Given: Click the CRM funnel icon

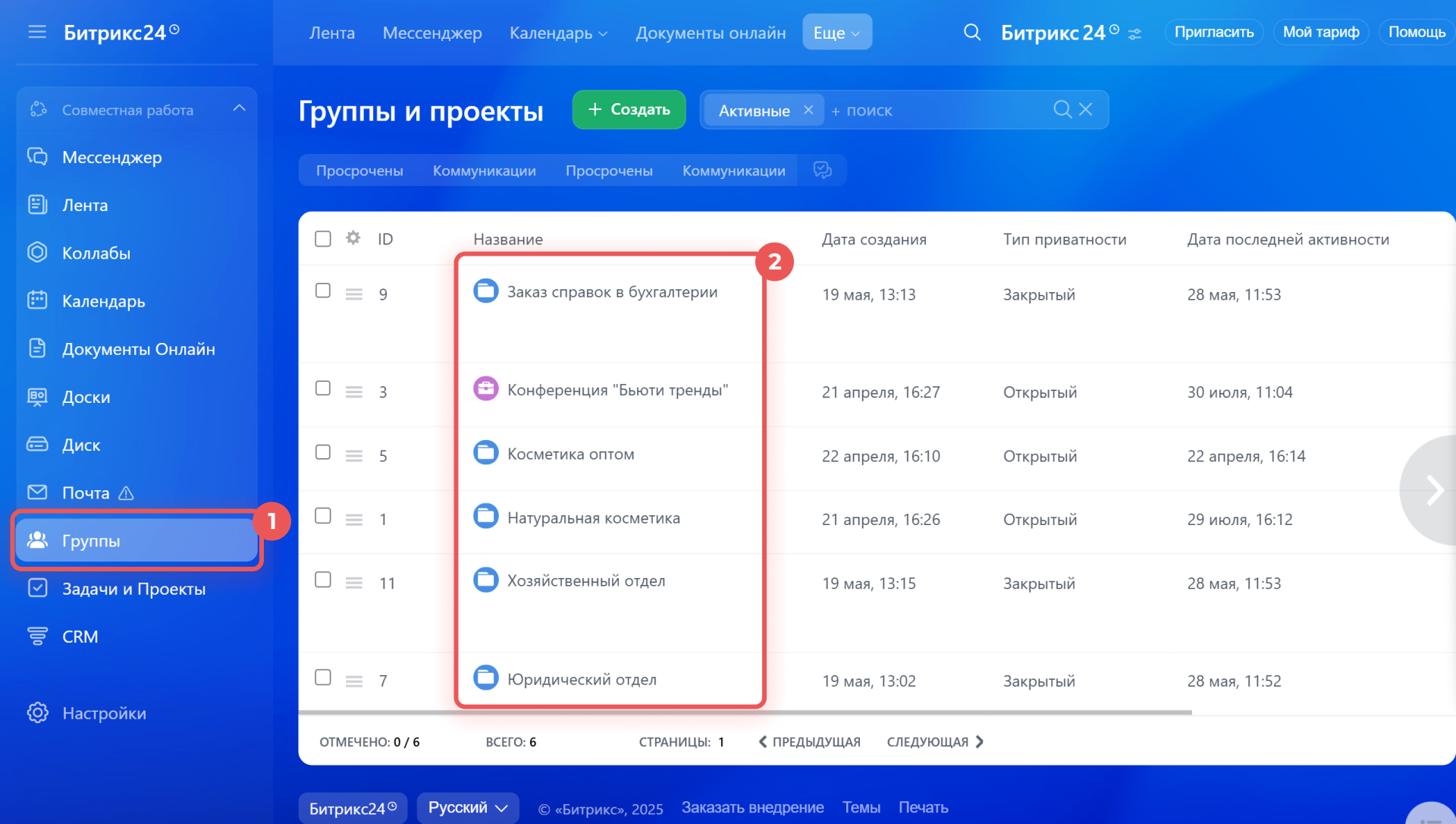Looking at the screenshot, I should 37,636.
